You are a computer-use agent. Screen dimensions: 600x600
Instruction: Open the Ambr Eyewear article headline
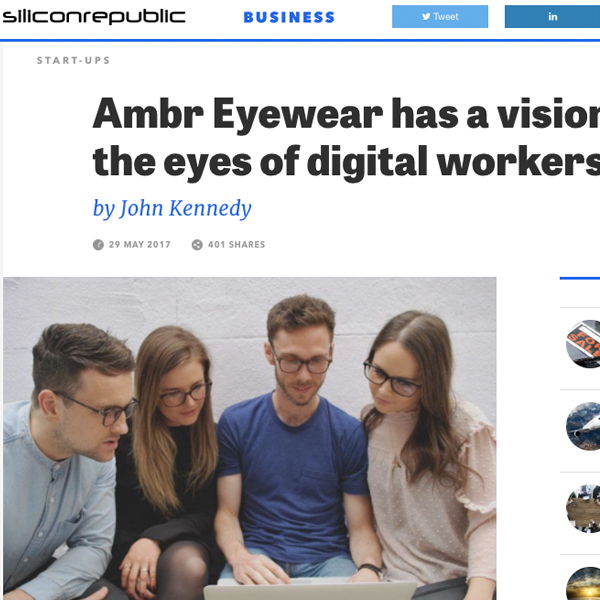click(346, 138)
